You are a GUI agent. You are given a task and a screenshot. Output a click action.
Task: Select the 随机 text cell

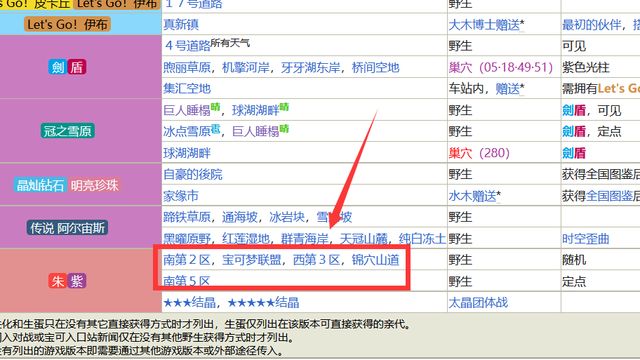tap(574, 260)
